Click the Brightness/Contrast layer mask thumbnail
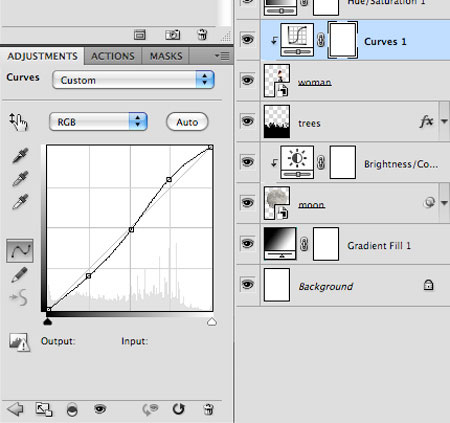 click(x=343, y=162)
